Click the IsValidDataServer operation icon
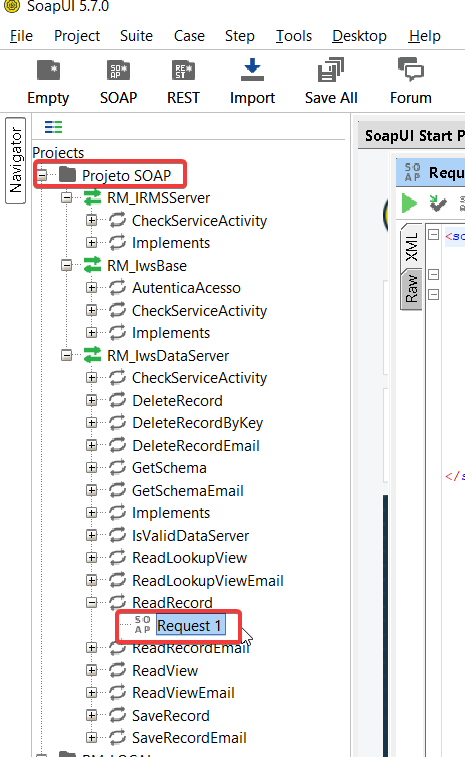465x757 pixels. [117, 535]
